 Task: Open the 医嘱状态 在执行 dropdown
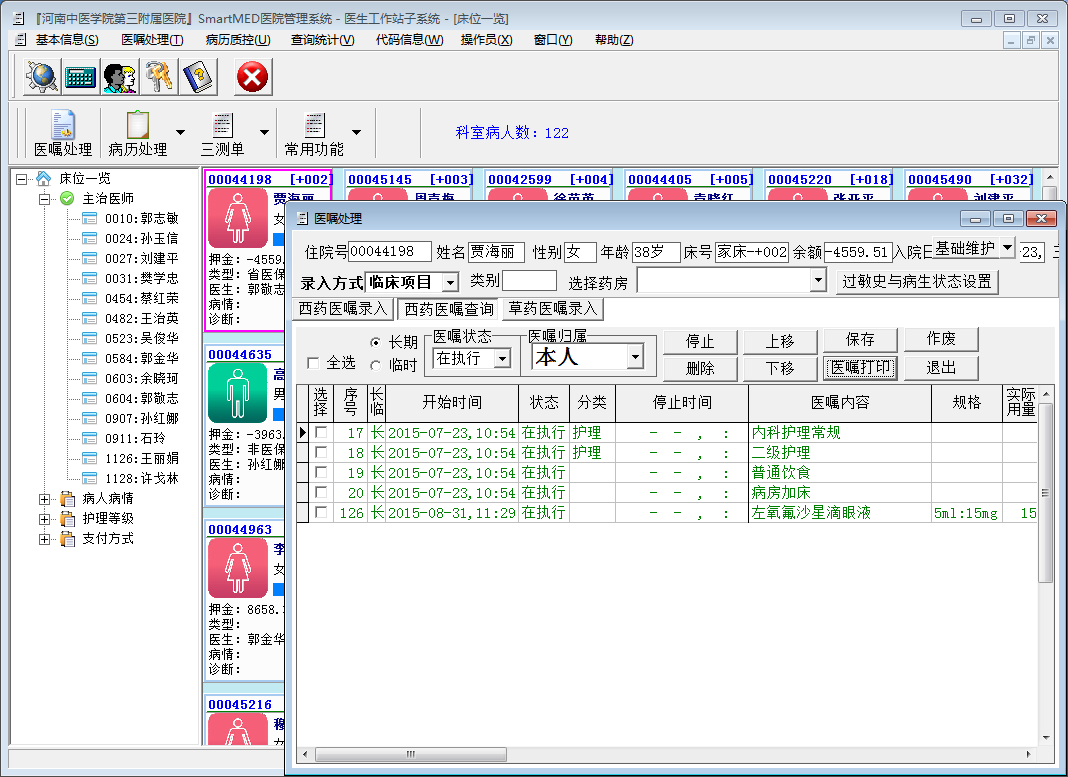pyautogui.click(x=503, y=358)
